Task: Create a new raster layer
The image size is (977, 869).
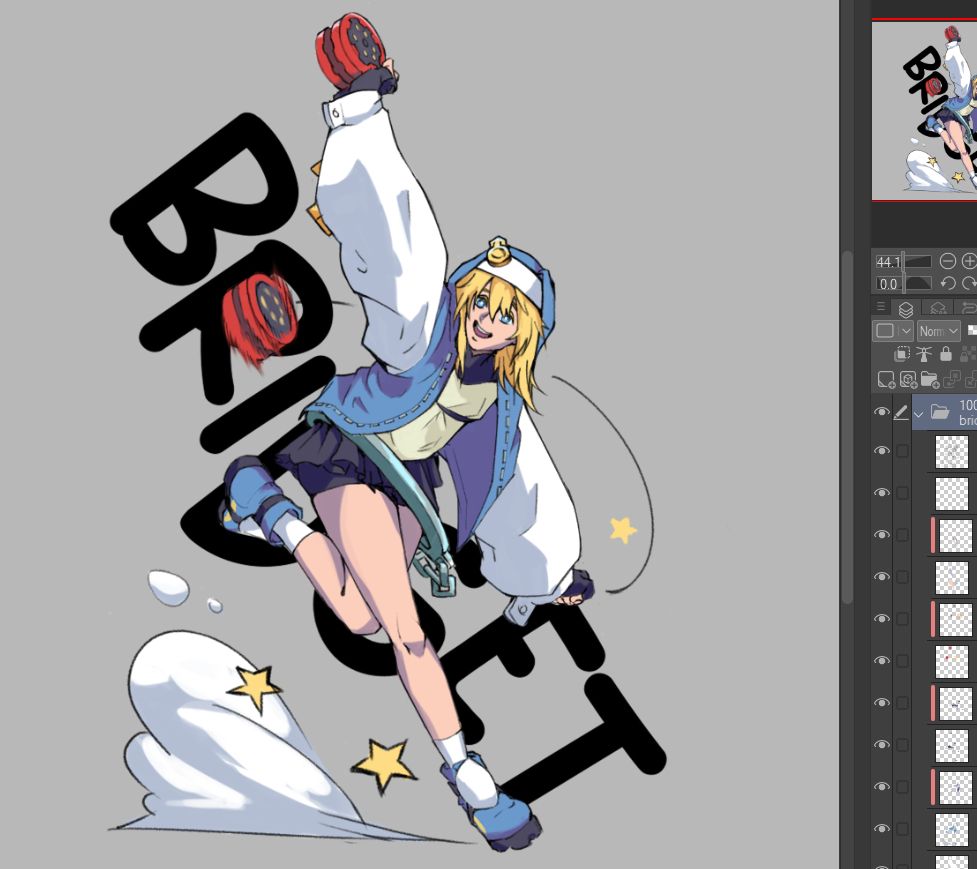Action: [x=885, y=379]
